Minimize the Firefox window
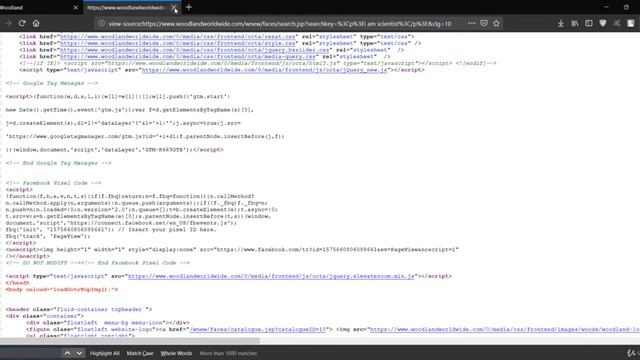 pos(606,7)
